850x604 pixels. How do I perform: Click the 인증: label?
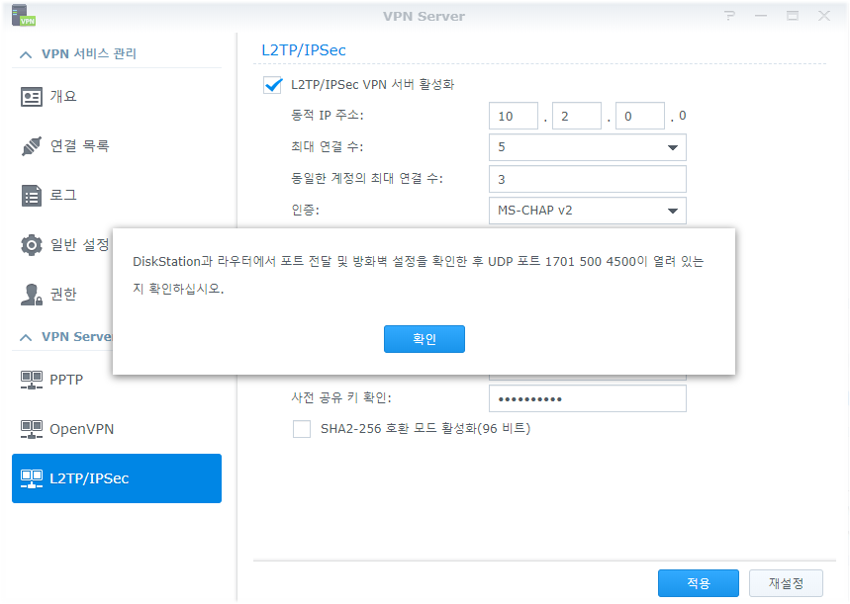coord(305,210)
